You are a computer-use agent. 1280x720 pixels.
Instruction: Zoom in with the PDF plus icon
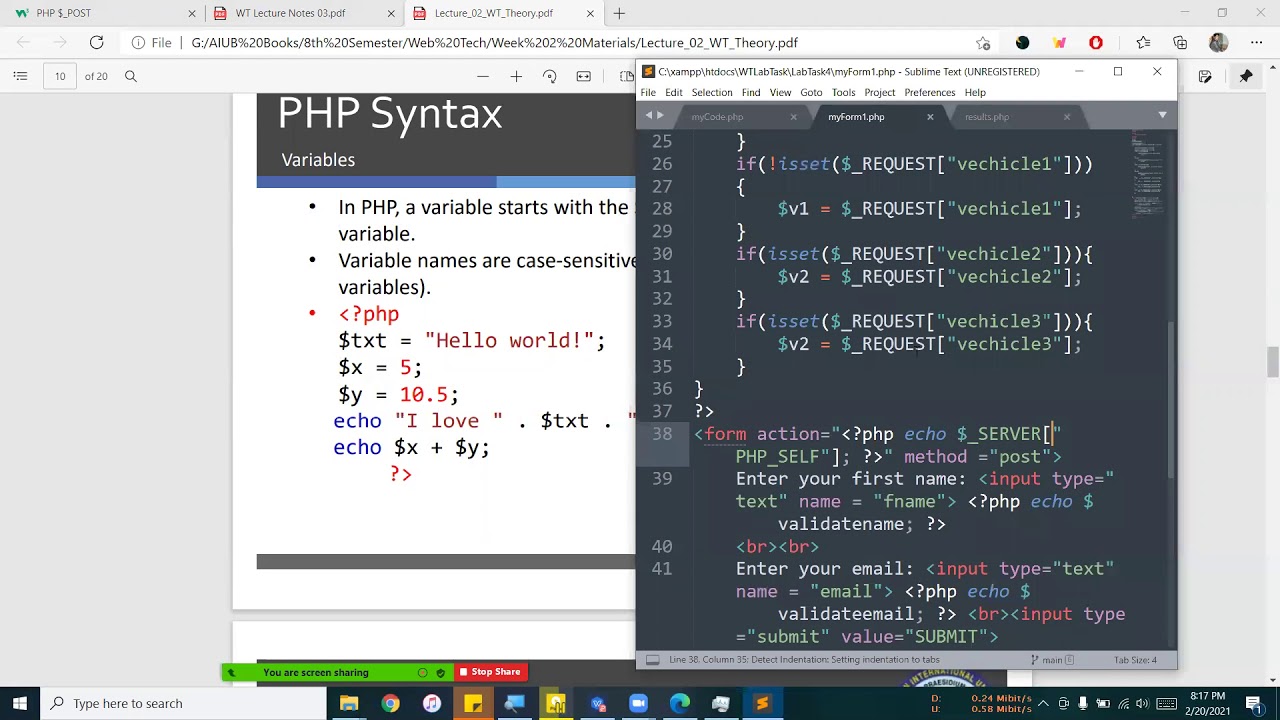[516, 76]
